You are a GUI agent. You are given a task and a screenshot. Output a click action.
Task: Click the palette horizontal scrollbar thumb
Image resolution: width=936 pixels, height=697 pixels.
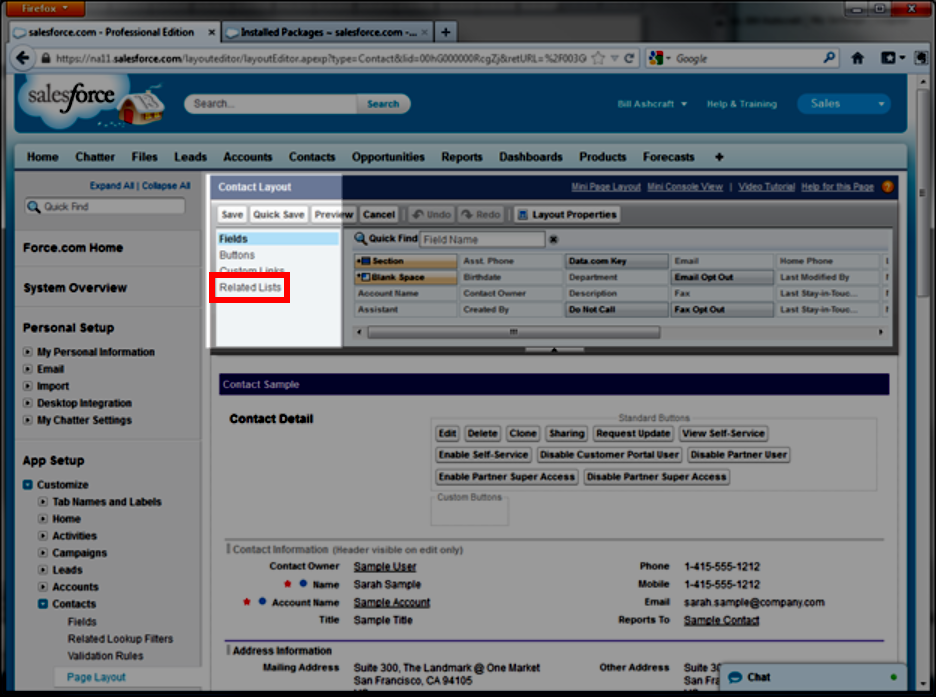pyautogui.click(x=514, y=332)
